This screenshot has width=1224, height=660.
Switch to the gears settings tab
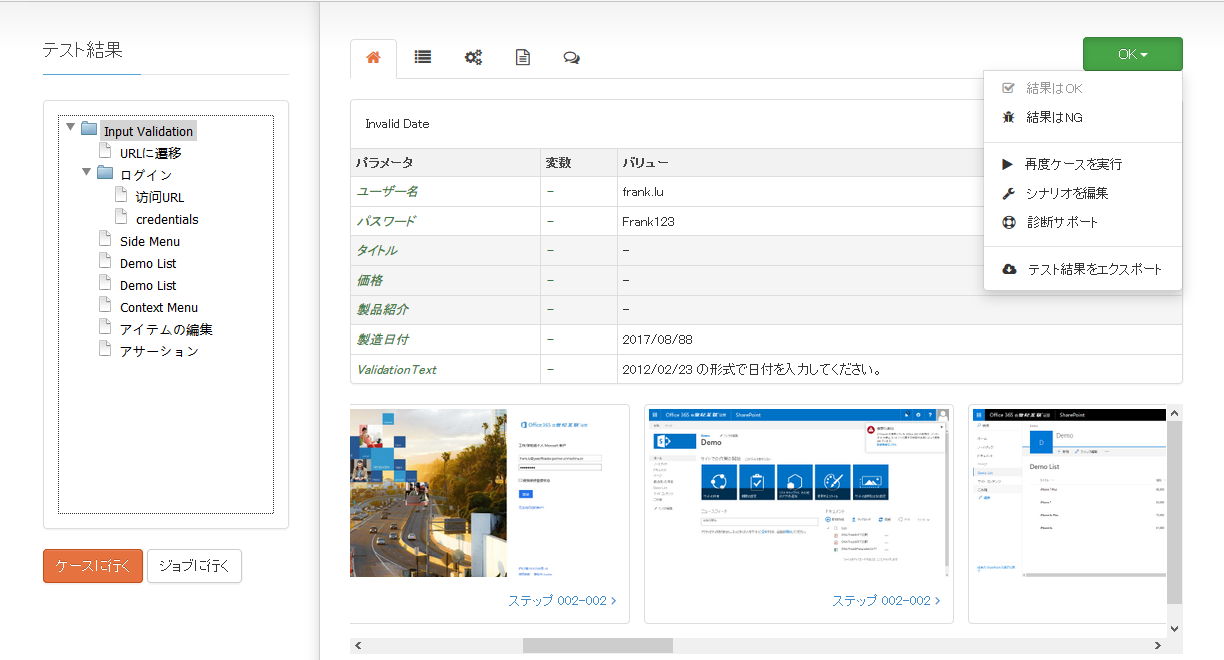[x=473, y=58]
